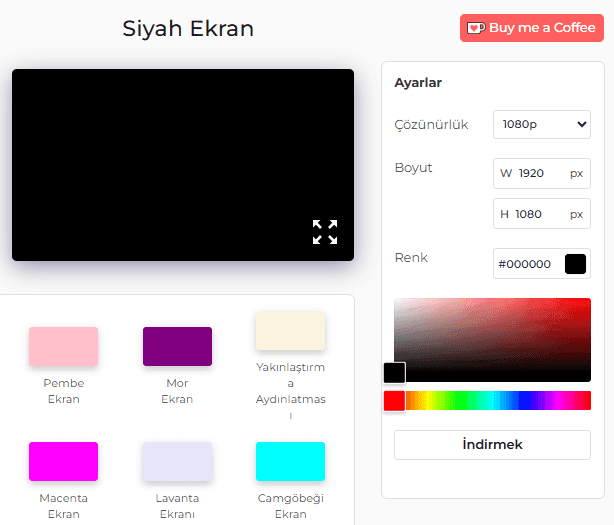Click the fullscreen expand icon on black preview
The width and height of the screenshot is (614, 525).
pos(325,232)
